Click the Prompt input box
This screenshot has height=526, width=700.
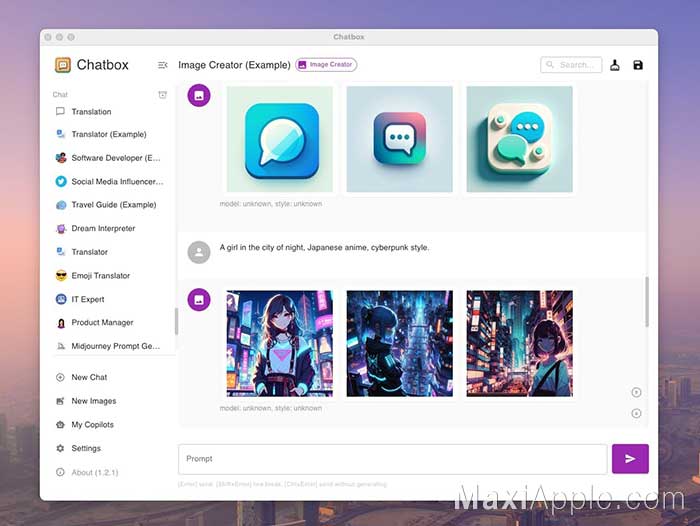tap(392, 459)
